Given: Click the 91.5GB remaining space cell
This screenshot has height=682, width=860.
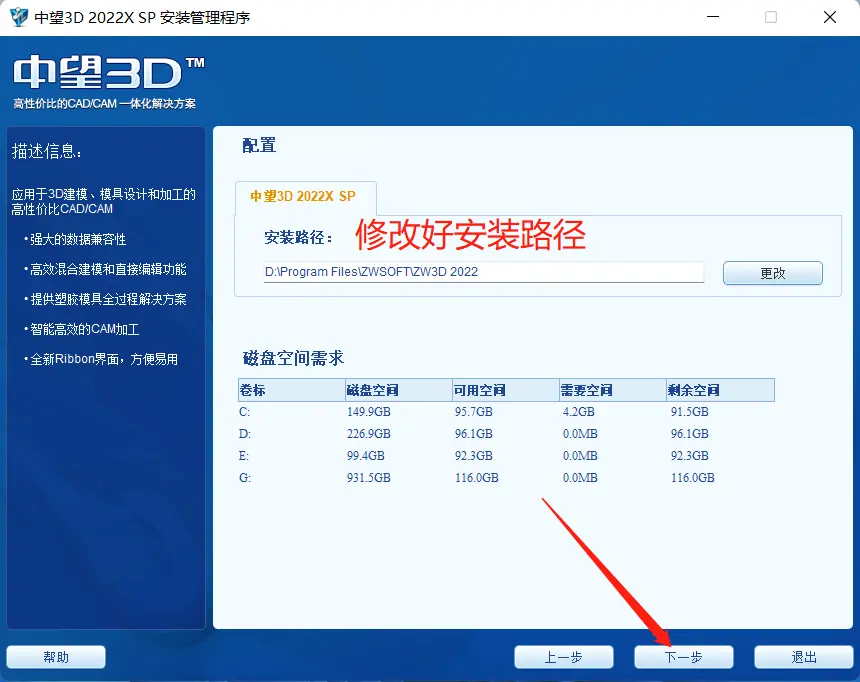Looking at the screenshot, I should pos(690,412).
